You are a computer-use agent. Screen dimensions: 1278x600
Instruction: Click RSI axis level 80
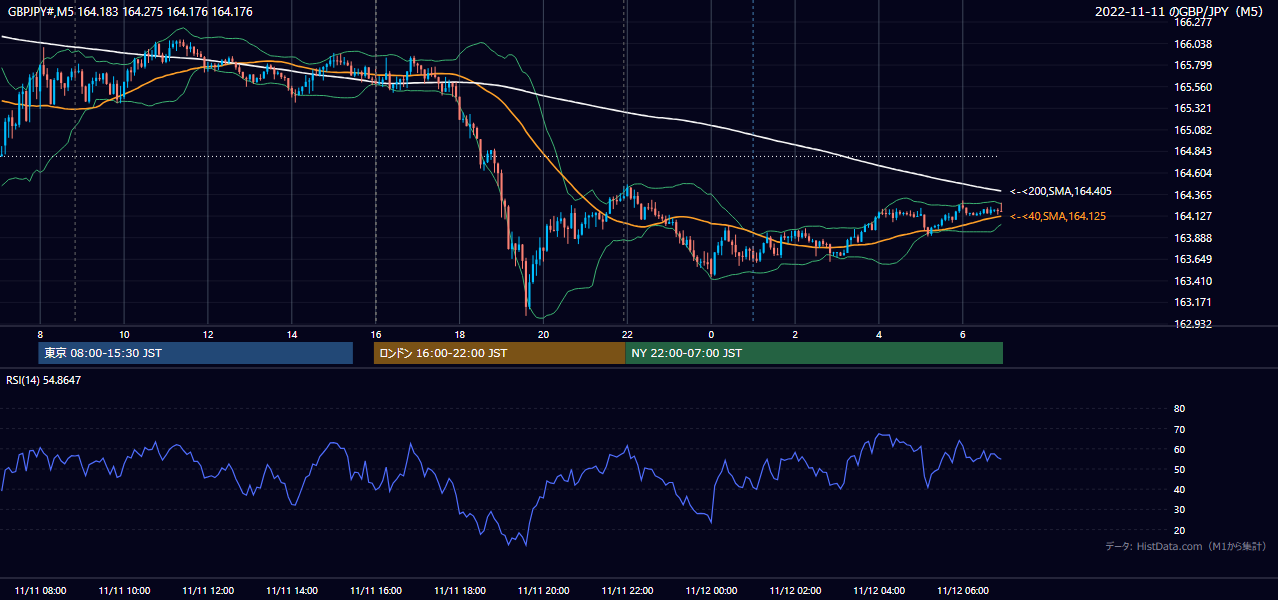[x=1179, y=409]
